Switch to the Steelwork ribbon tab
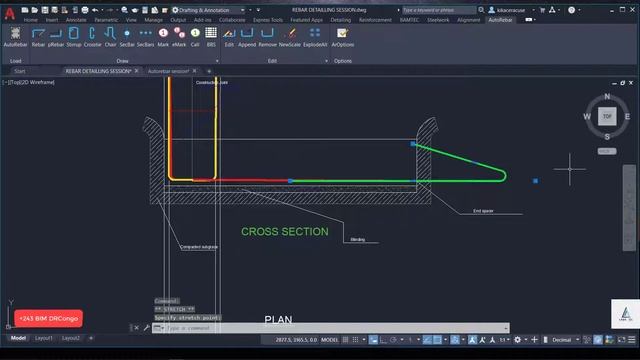The image size is (640, 360). click(438, 20)
